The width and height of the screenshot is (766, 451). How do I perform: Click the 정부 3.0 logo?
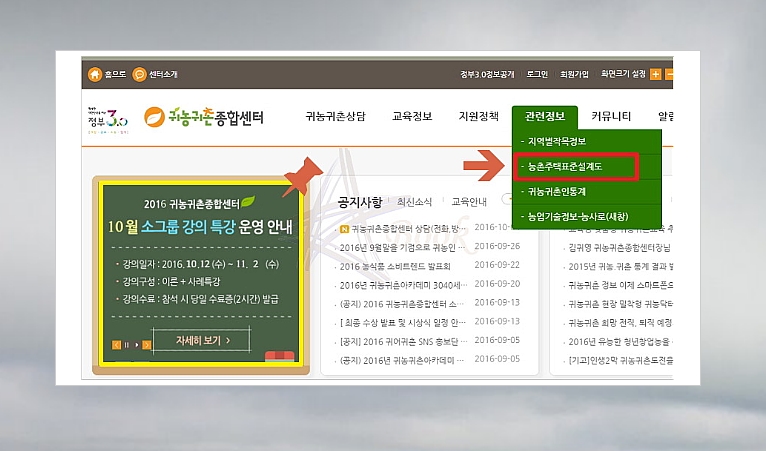(108, 120)
